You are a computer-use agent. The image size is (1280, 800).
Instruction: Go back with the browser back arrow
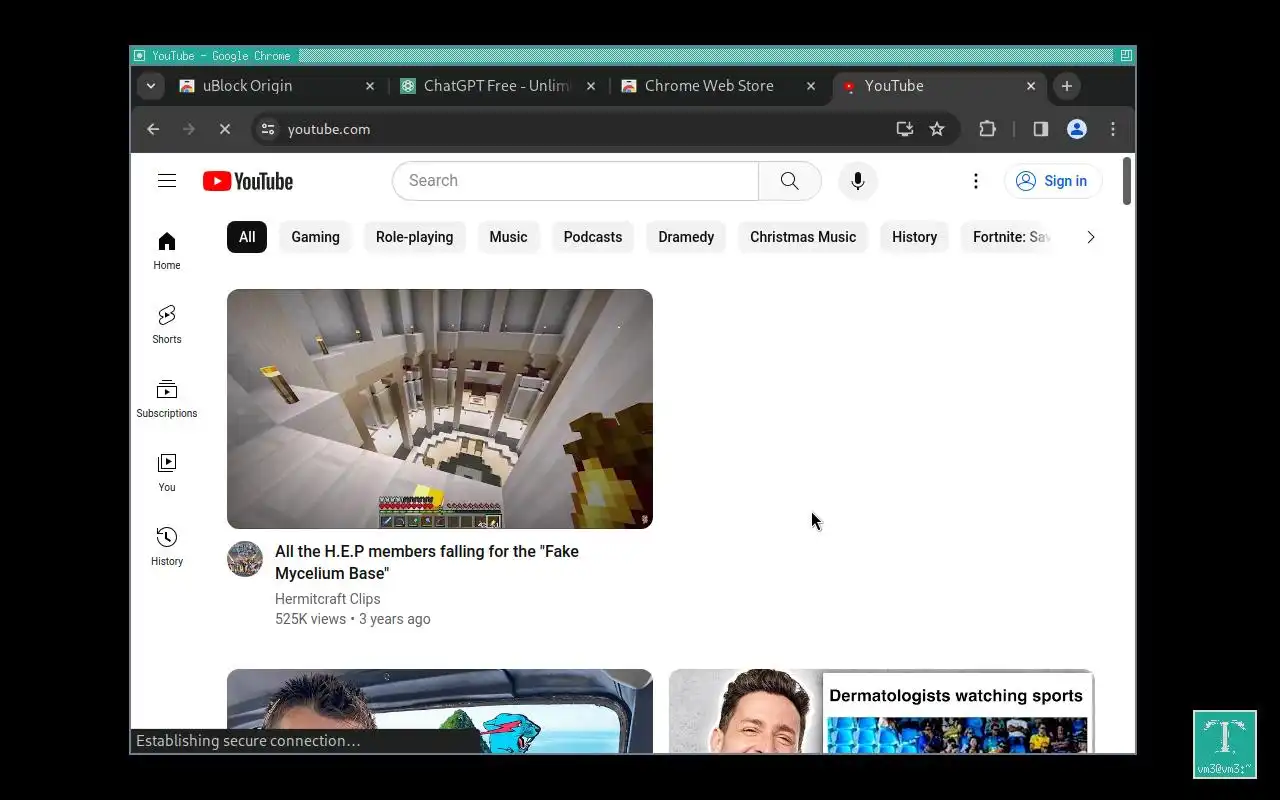pyautogui.click(x=153, y=129)
